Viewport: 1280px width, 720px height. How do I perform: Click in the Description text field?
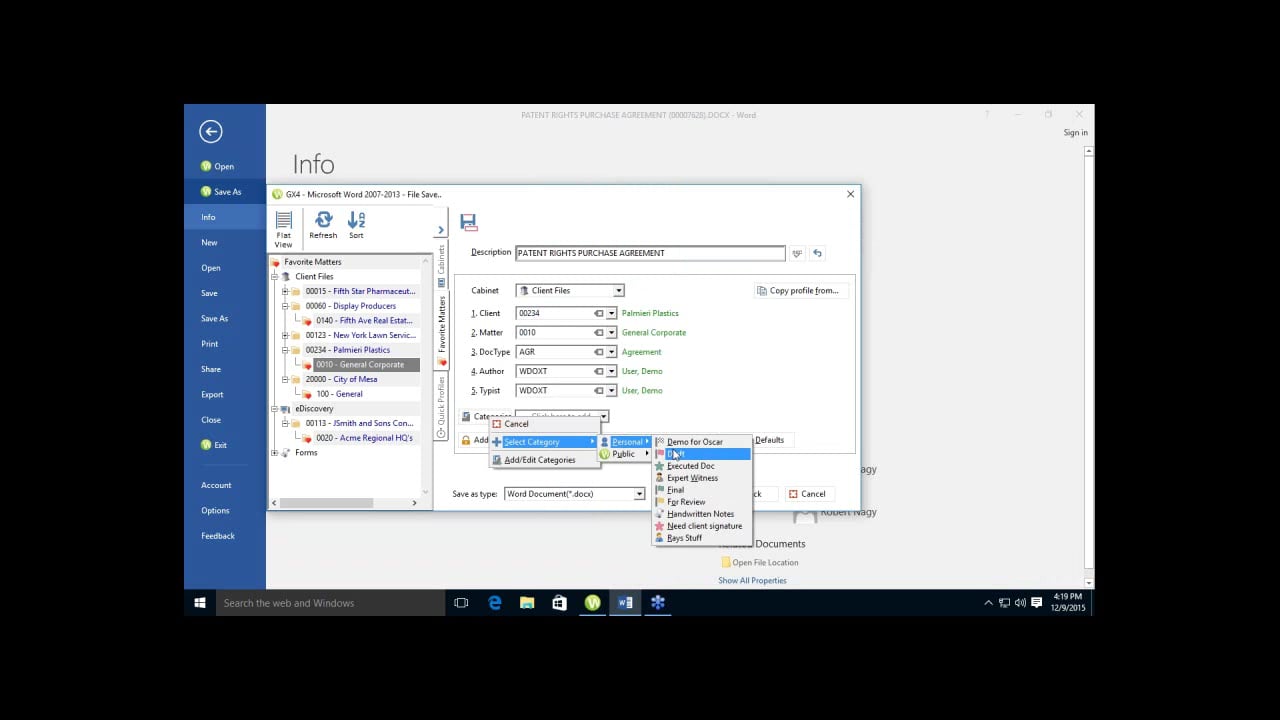(649, 254)
